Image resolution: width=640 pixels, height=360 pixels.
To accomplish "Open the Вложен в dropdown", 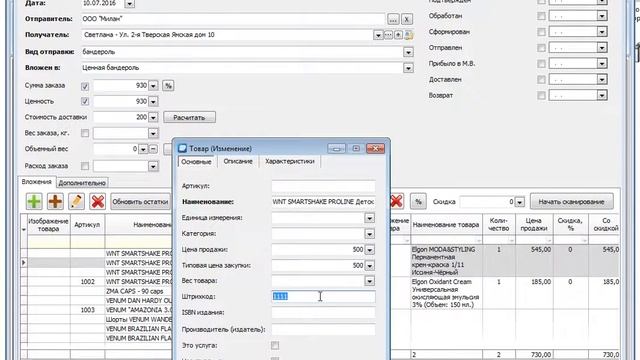I will coord(408,68).
